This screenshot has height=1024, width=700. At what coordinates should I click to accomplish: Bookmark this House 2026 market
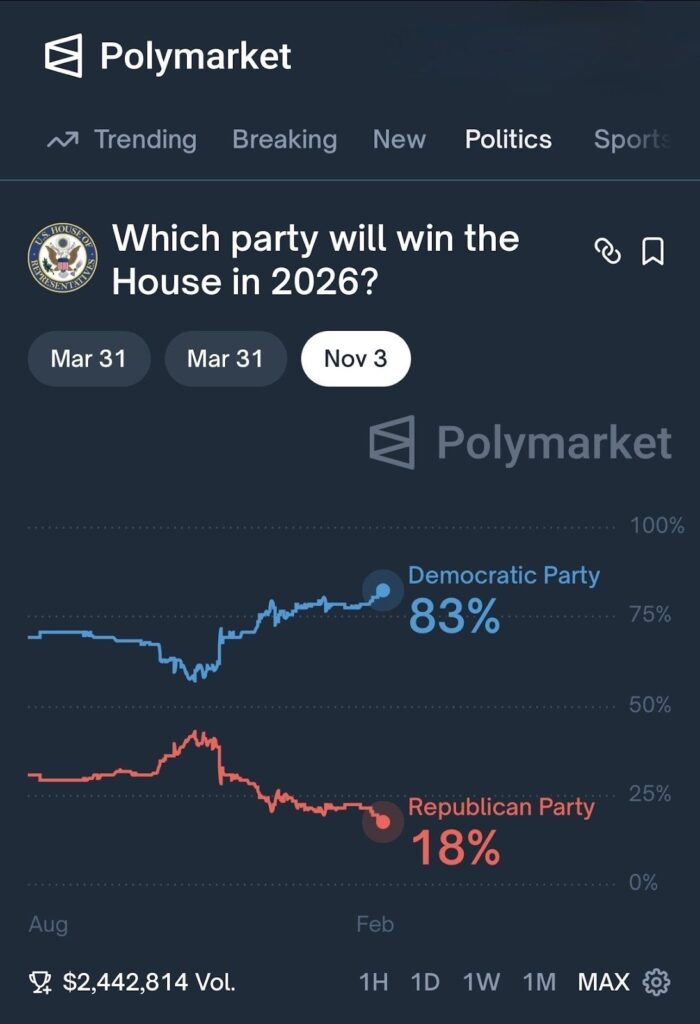pyautogui.click(x=652, y=252)
